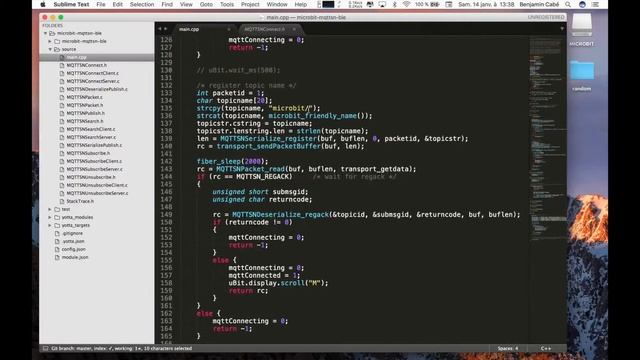Open the View menu
The image size is (640, 360).
pos(186,4)
